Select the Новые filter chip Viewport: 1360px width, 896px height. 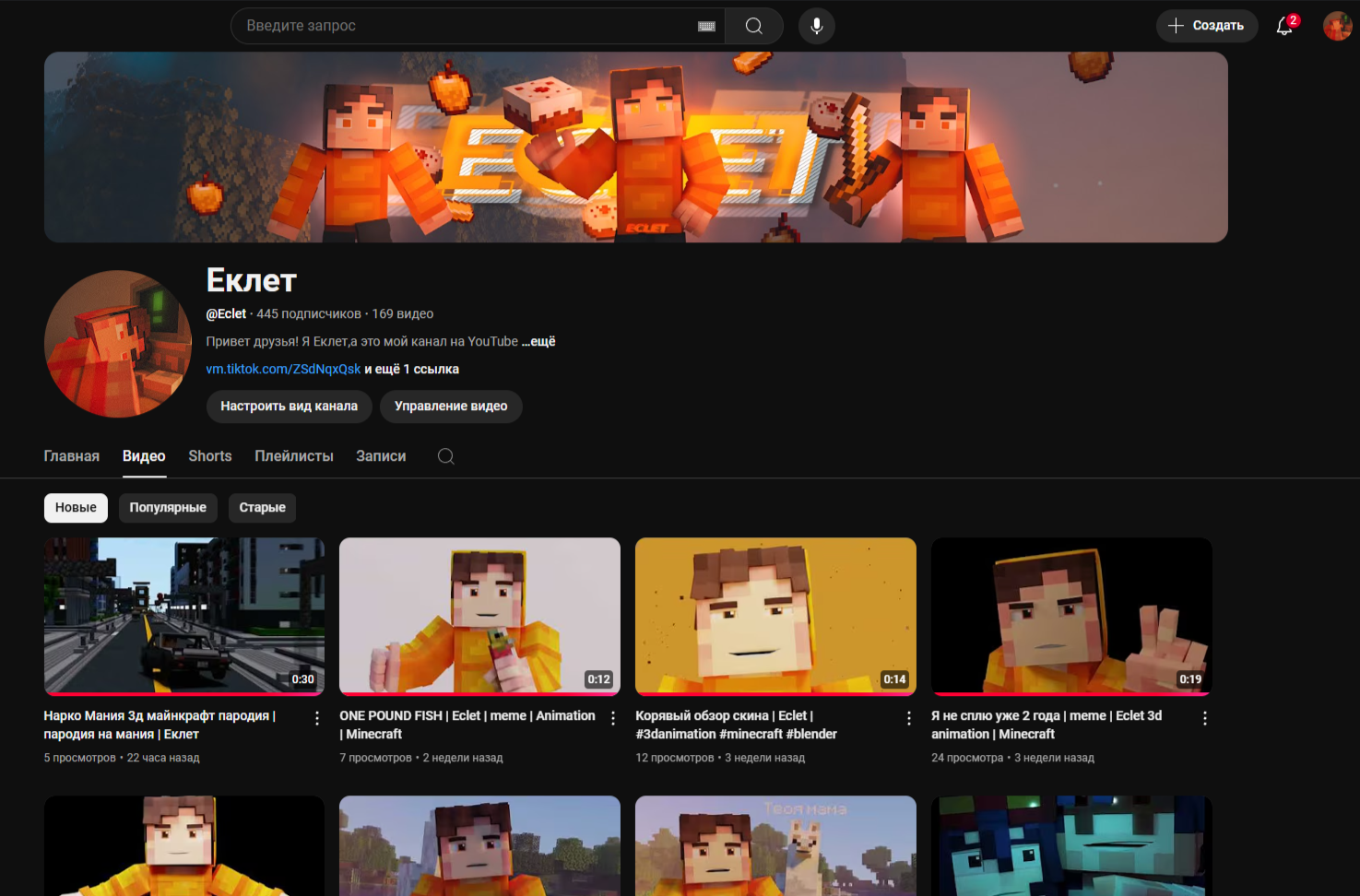[x=76, y=508]
